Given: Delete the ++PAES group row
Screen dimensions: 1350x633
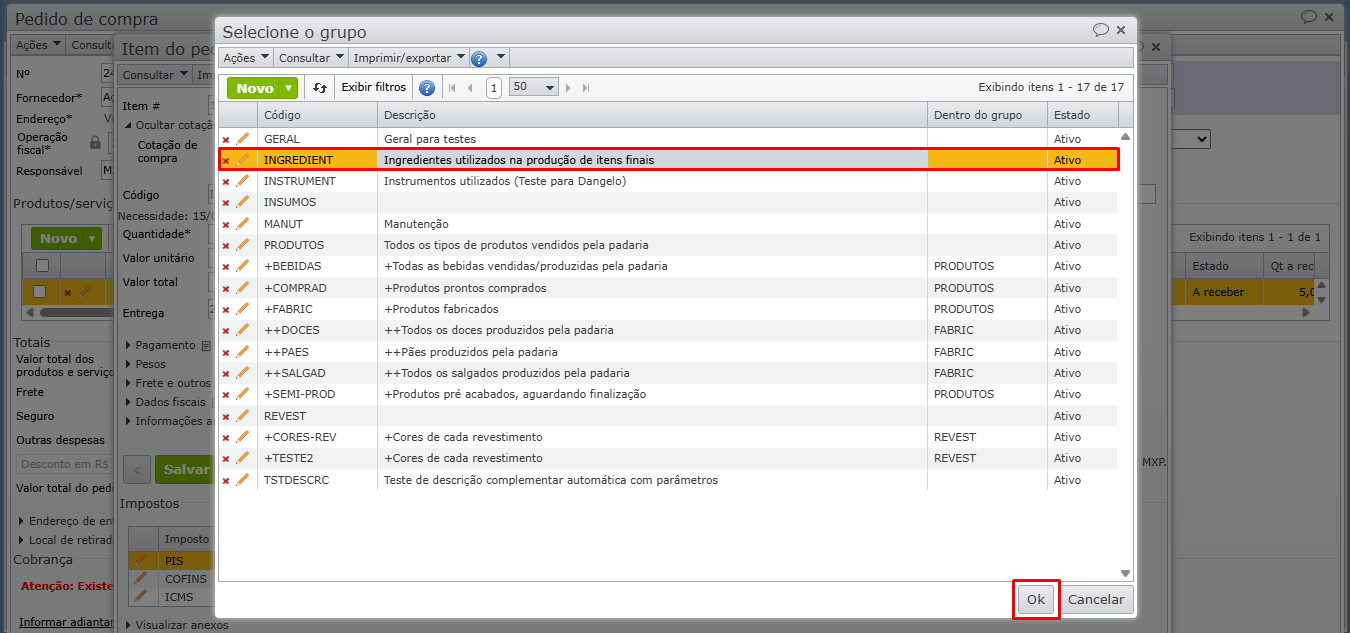Looking at the screenshot, I should [226, 352].
